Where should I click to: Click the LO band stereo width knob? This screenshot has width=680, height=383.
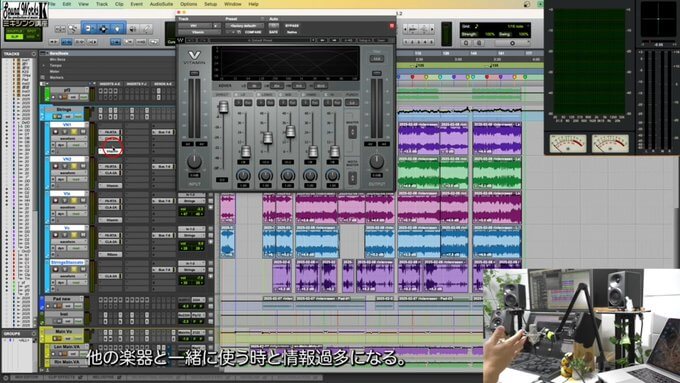[243, 176]
